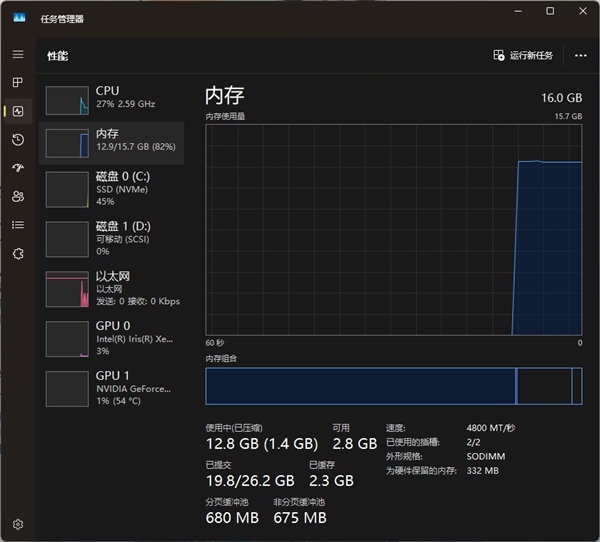Viewport: 600px width, 542px height.
Task: Select the Performance page icon
Action: coord(17,111)
